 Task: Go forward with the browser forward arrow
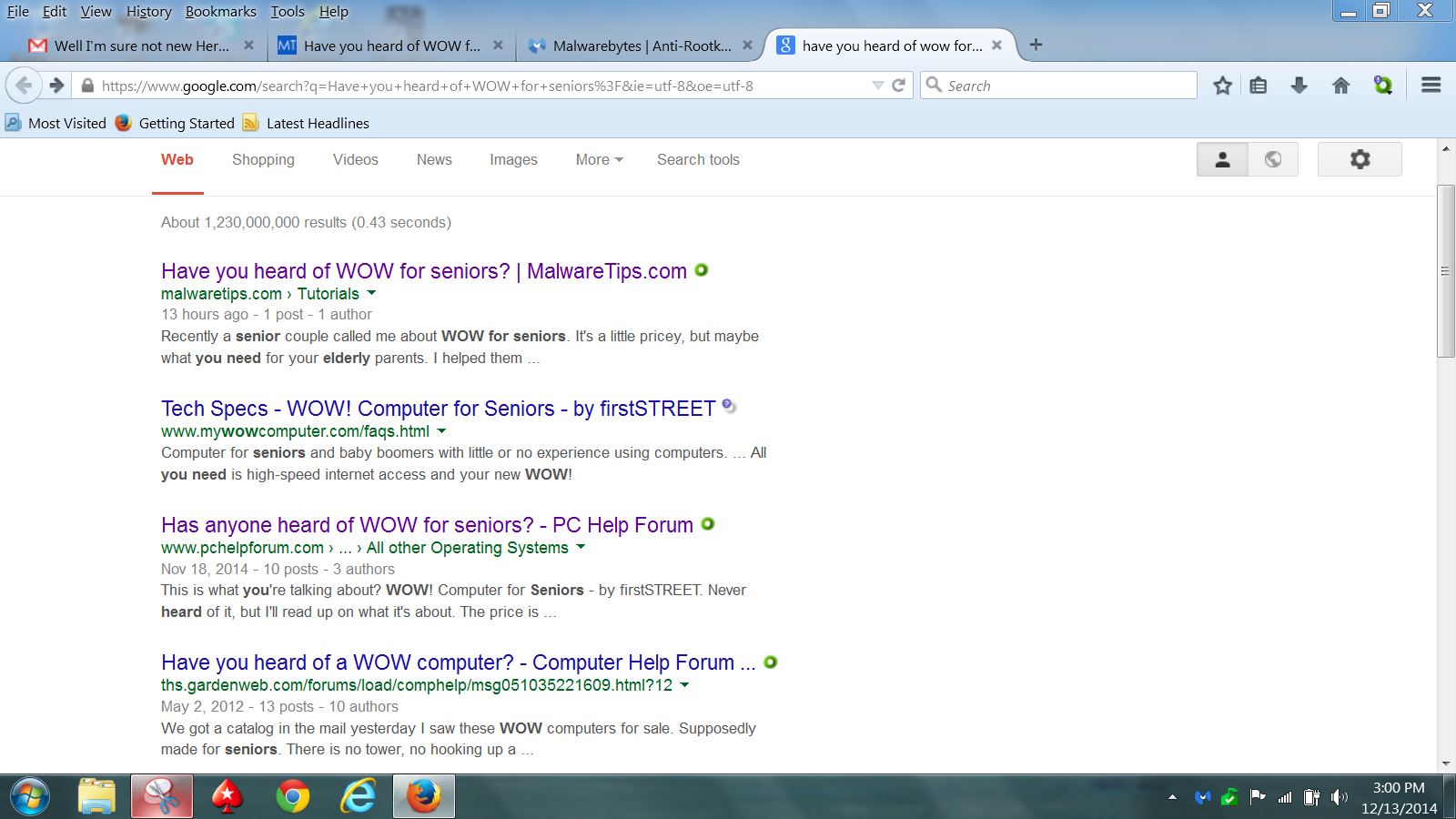click(x=56, y=86)
